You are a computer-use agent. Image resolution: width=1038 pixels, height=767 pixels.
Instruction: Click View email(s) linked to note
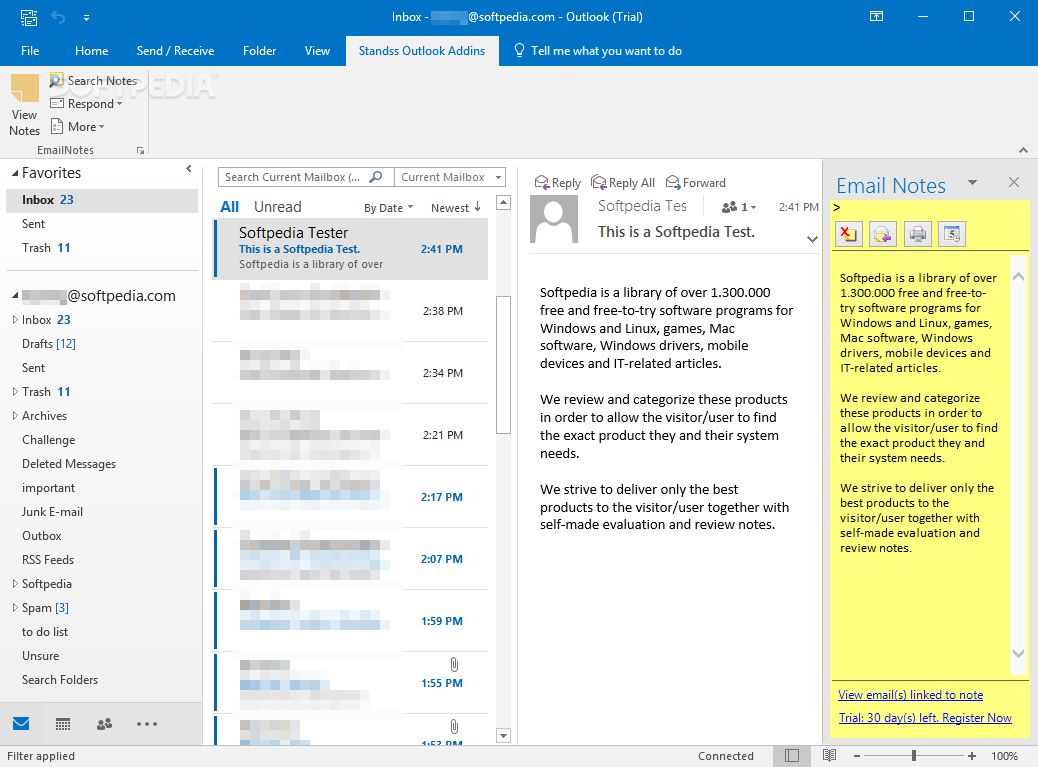(x=910, y=695)
